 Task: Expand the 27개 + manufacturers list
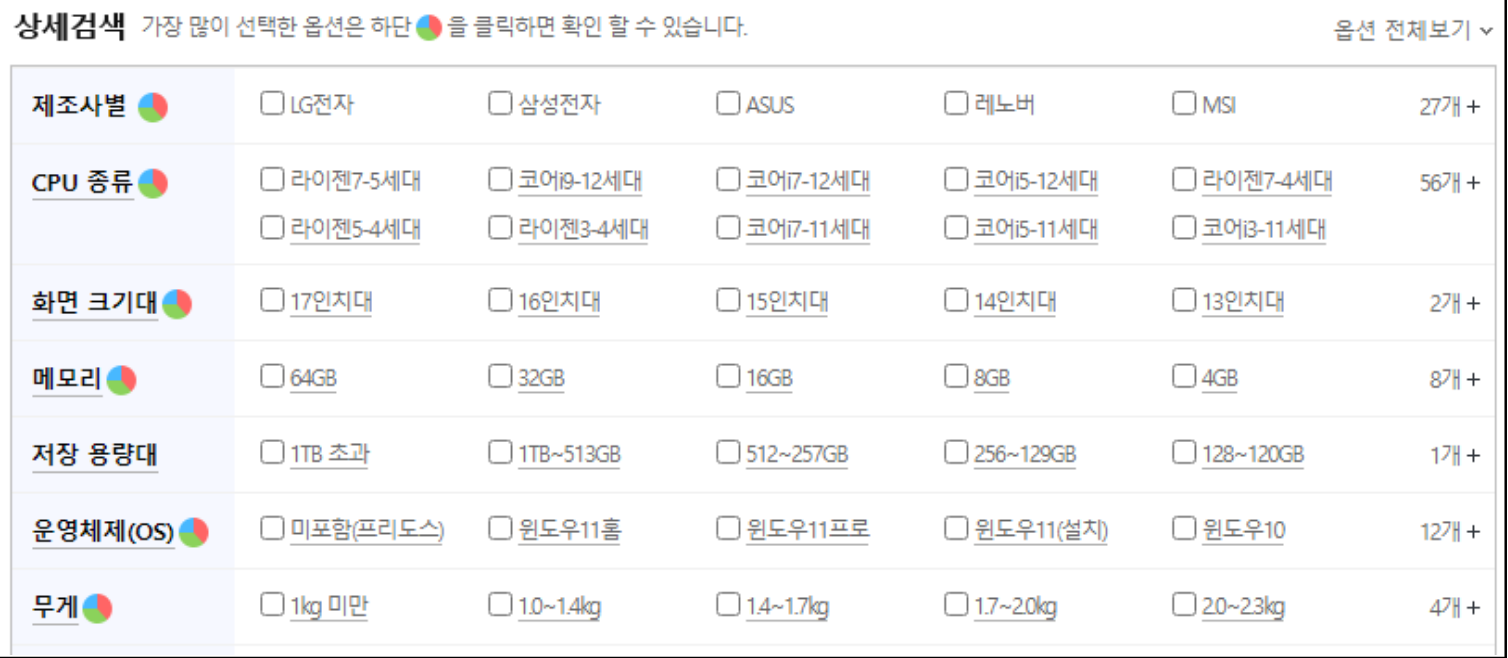[x=1449, y=107]
